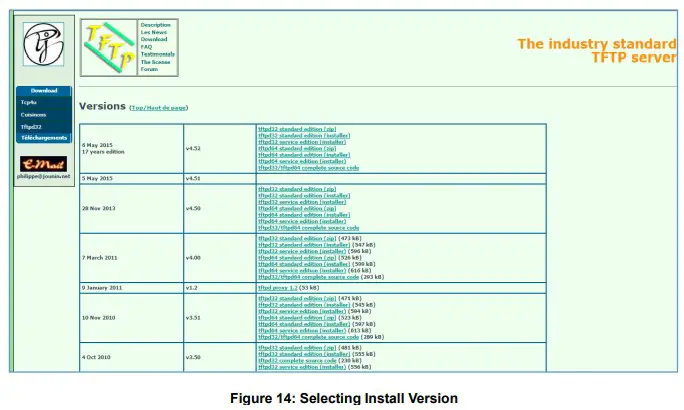Click the FAQ link in top navigation
684x410 pixels.
[x=146, y=46]
